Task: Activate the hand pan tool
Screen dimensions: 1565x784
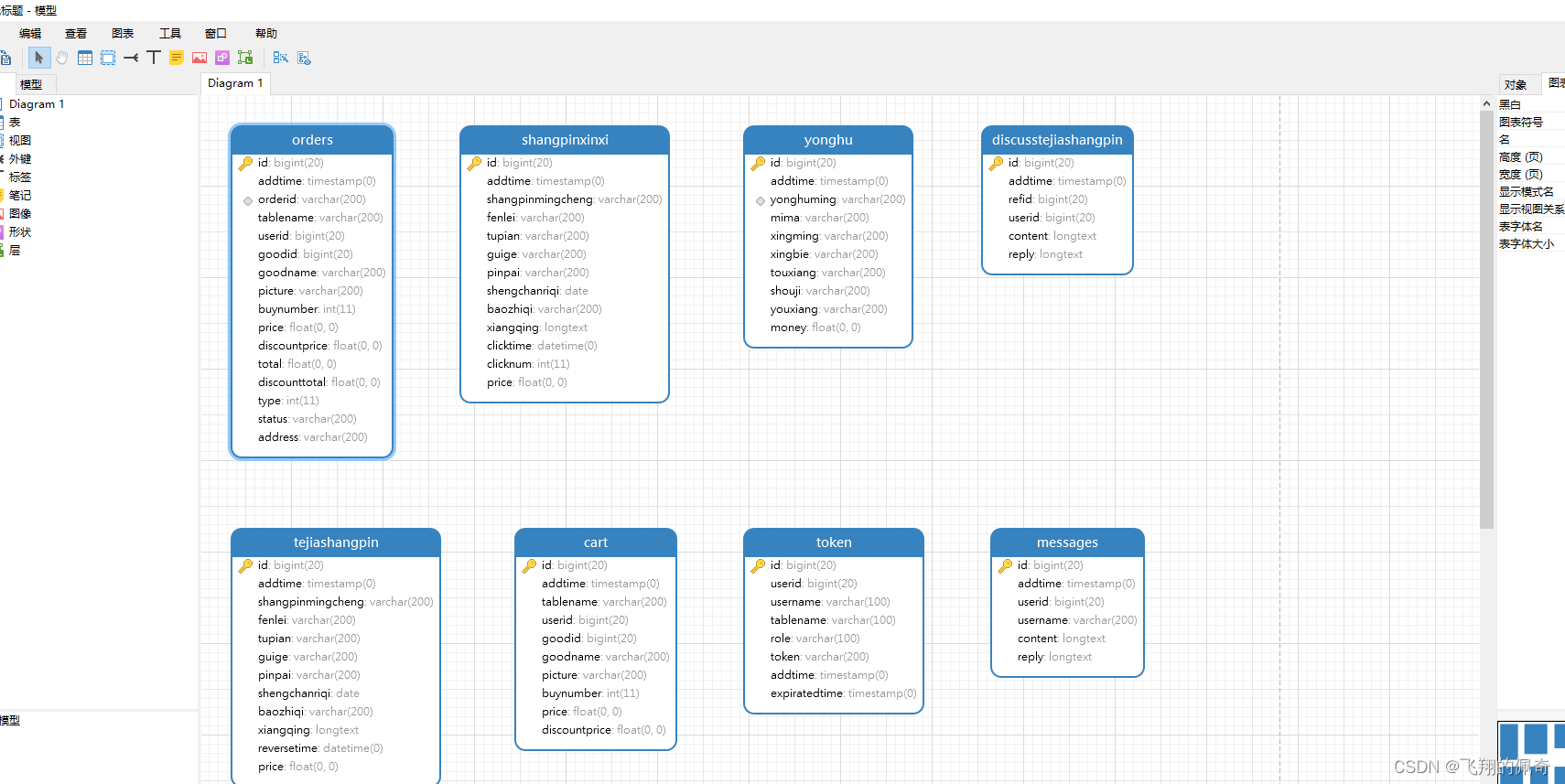Action: pos(62,58)
